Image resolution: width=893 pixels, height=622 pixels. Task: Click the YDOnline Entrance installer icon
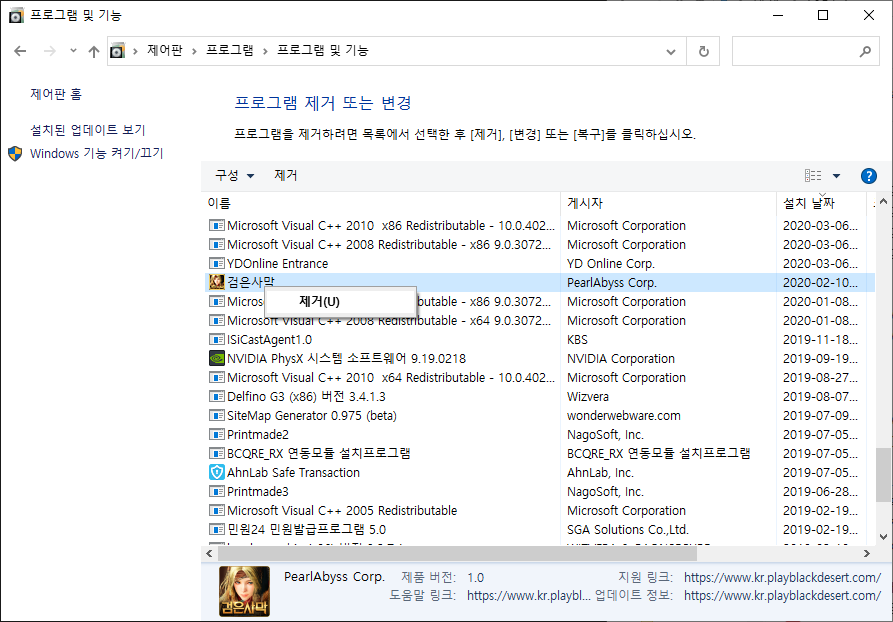tap(216, 264)
